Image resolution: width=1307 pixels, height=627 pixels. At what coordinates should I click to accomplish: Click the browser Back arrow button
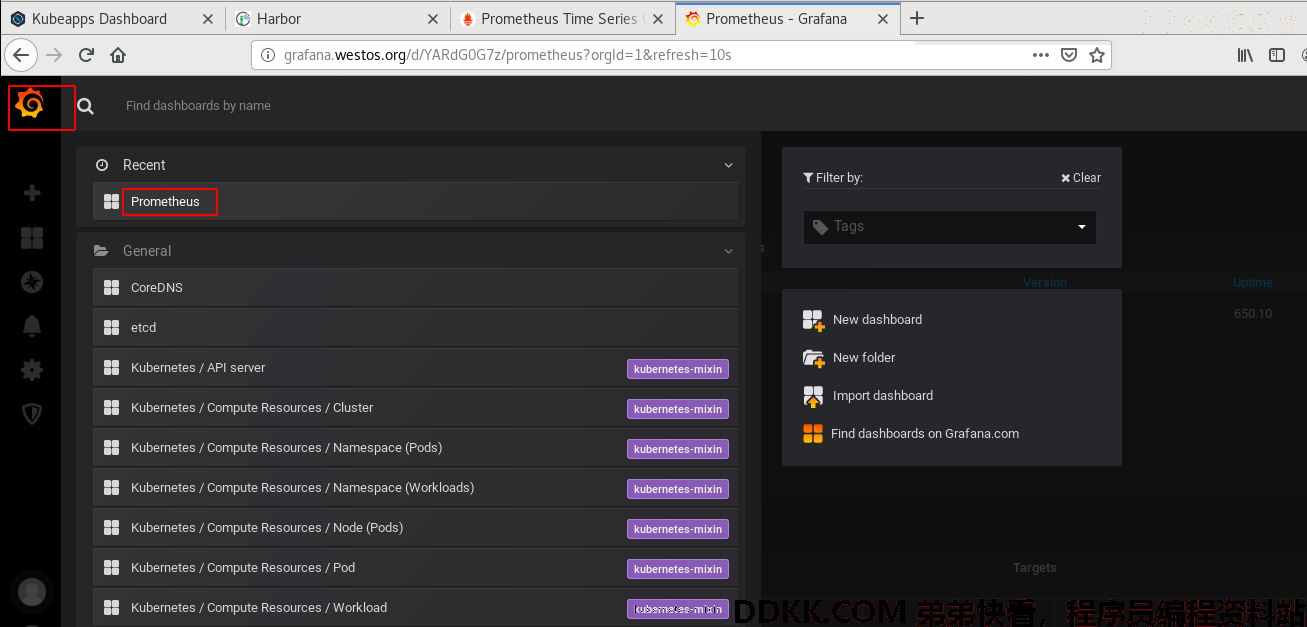(23, 55)
